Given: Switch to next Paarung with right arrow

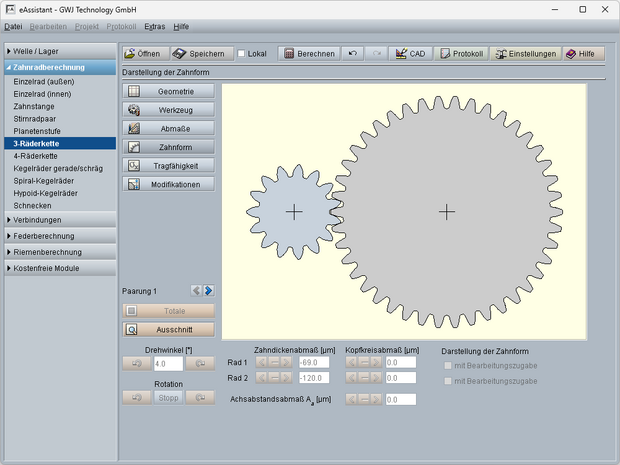Looking at the screenshot, I should tap(209, 291).
